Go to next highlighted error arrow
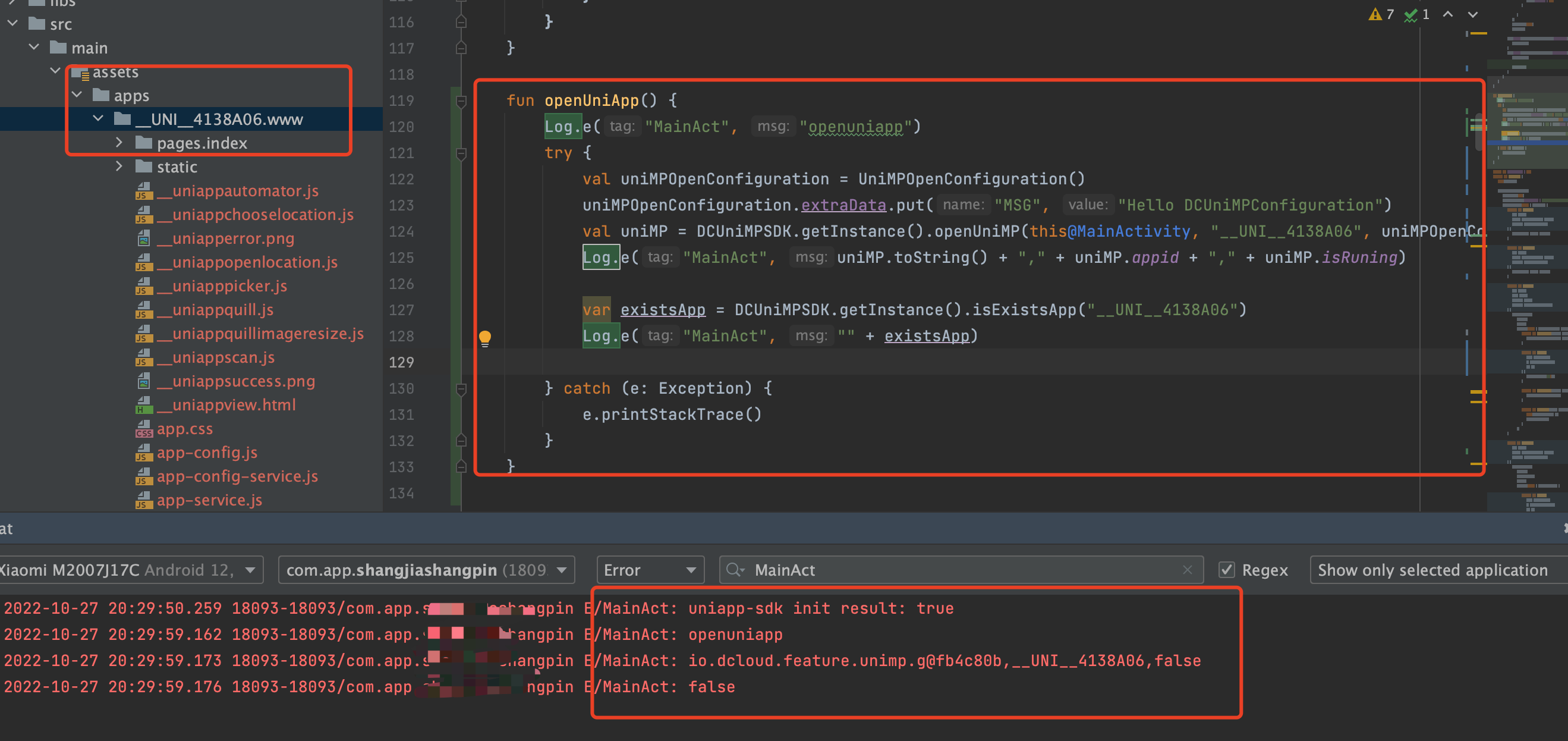 coord(1472,15)
